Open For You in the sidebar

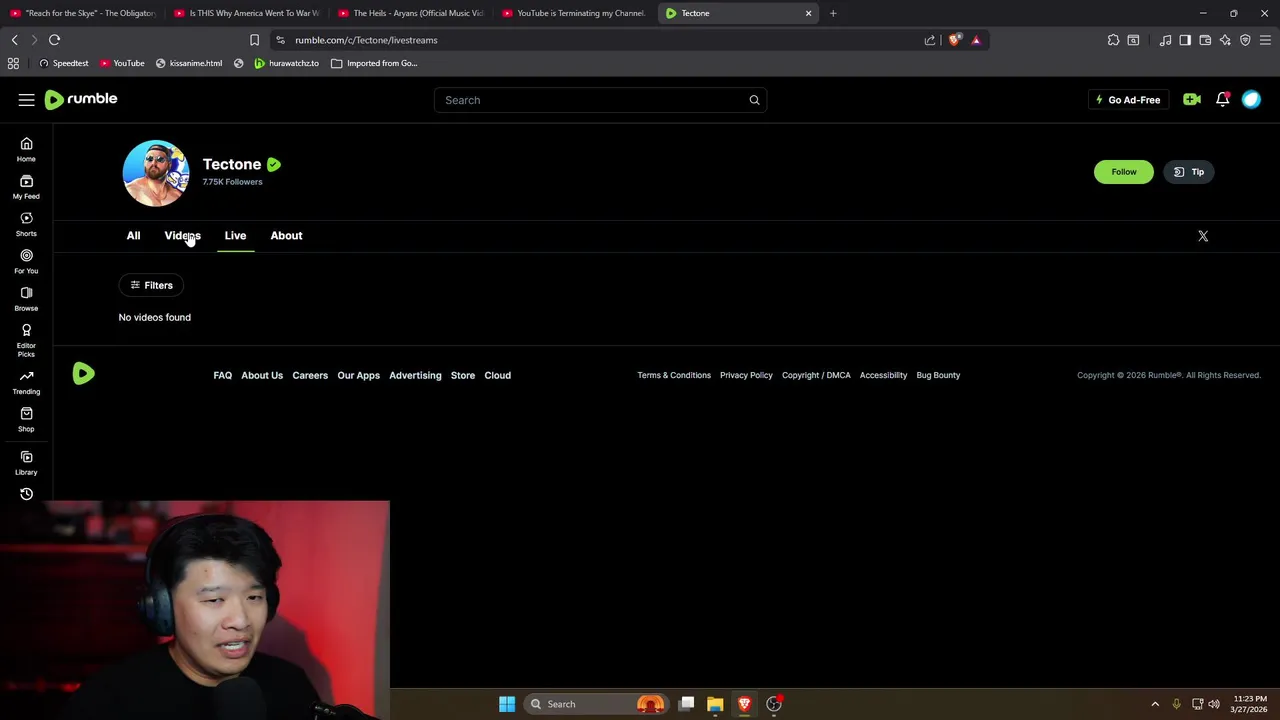(x=26, y=261)
